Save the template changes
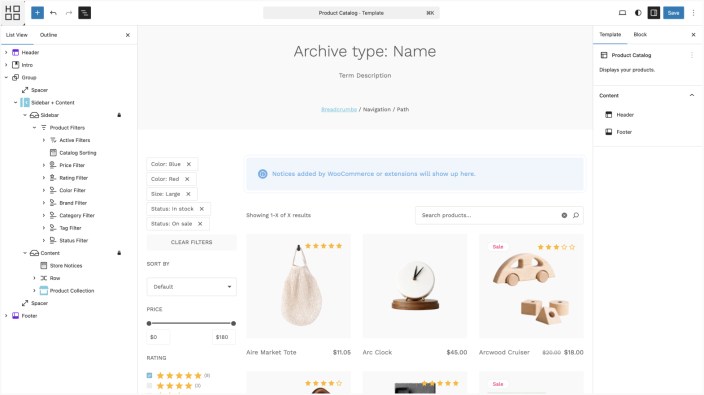 673,13
